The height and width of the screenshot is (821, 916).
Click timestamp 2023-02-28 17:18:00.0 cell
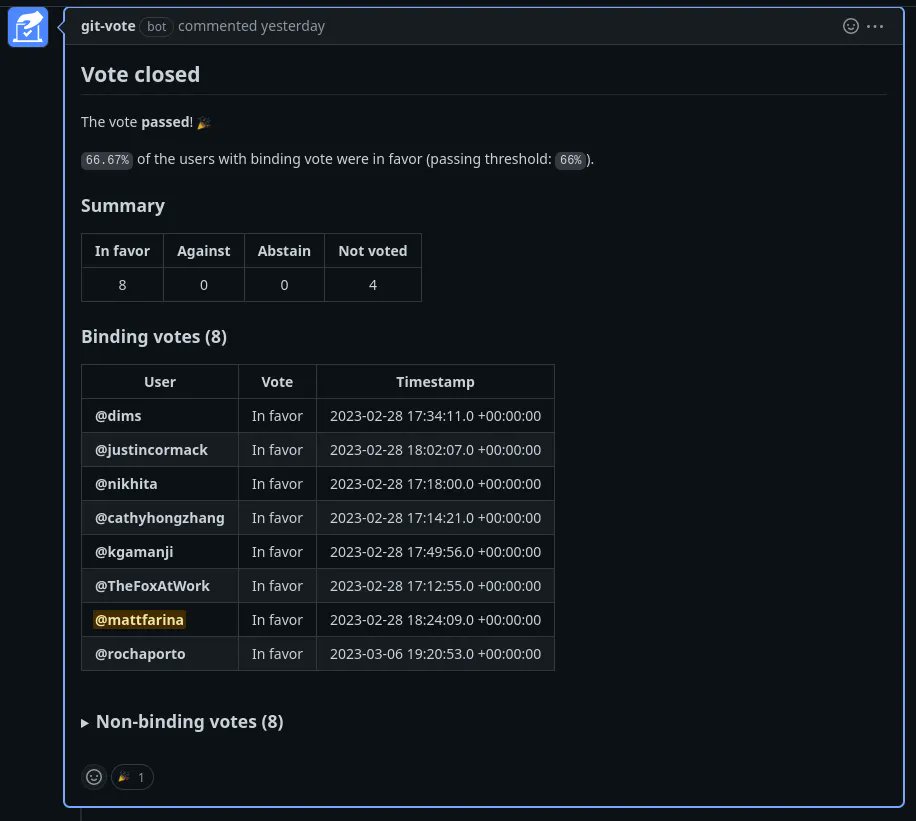point(435,484)
